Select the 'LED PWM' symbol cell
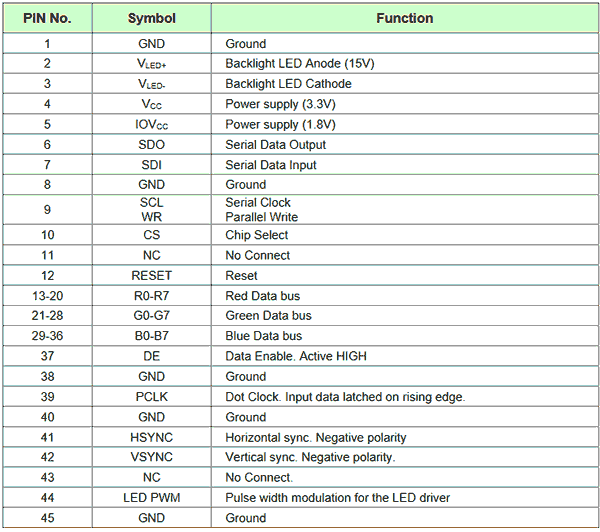The image size is (600, 532). (x=152, y=498)
